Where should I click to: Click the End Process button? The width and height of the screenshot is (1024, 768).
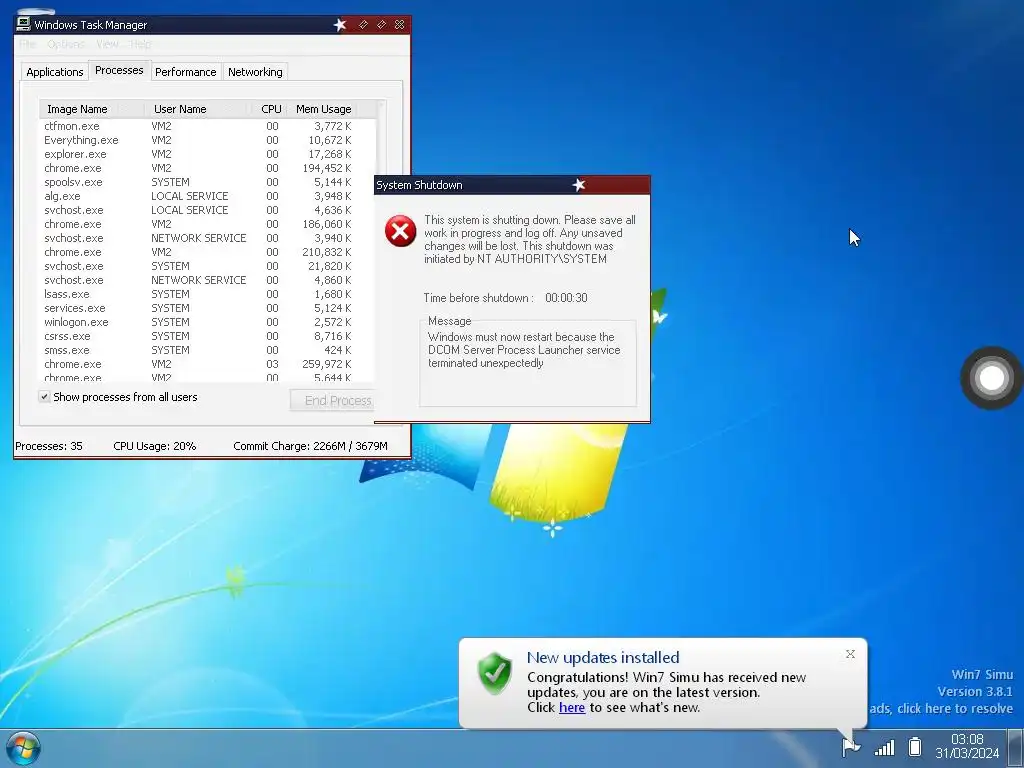click(x=332, y=400)
